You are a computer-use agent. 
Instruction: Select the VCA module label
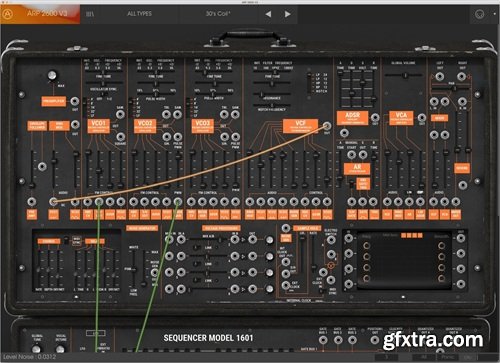coord(401,118)
